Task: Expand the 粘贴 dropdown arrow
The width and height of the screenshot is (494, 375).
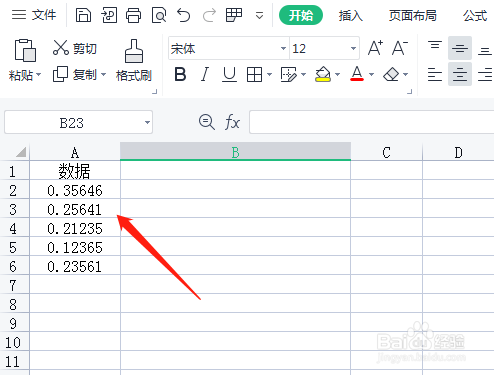Action: (39, 74)
